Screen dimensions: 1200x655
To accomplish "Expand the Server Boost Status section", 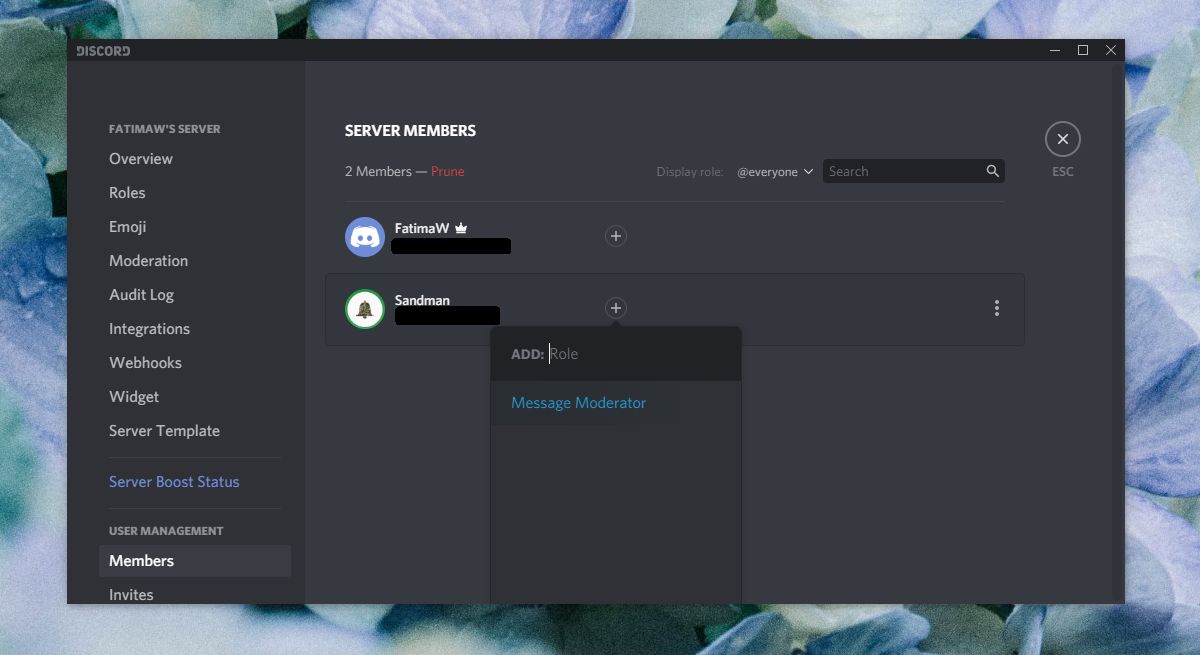I will point(174,481).
